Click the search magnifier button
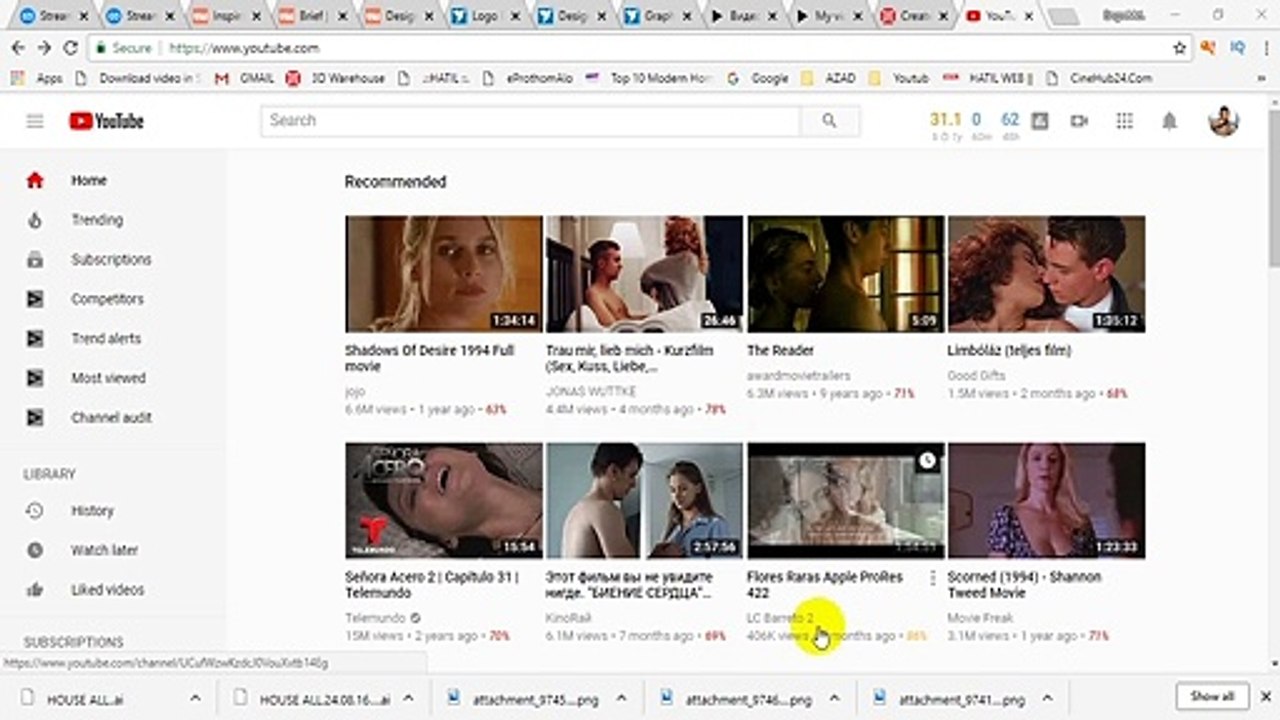 tap(829, 121)
